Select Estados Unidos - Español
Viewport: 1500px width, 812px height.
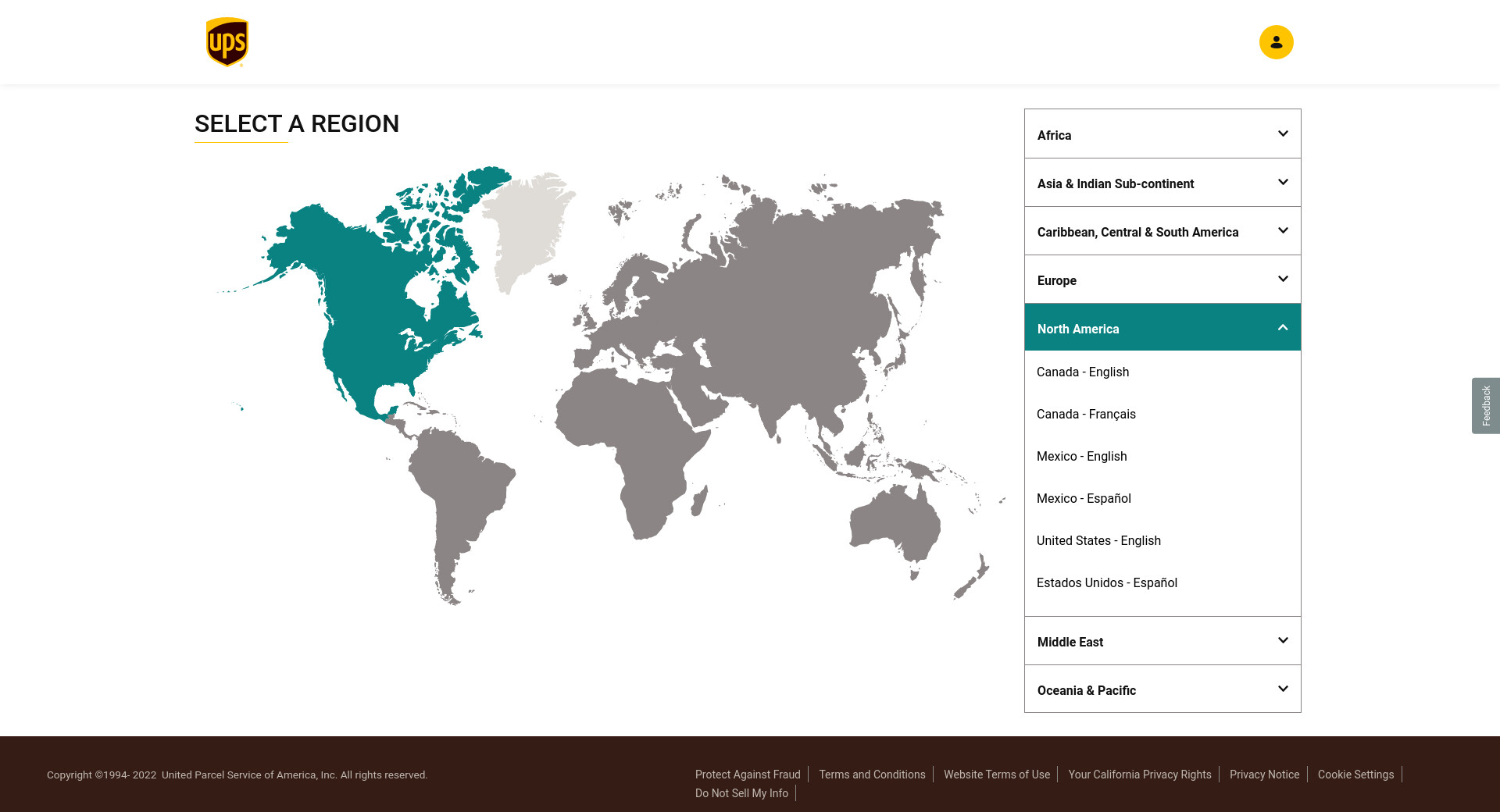[1106, 582]
